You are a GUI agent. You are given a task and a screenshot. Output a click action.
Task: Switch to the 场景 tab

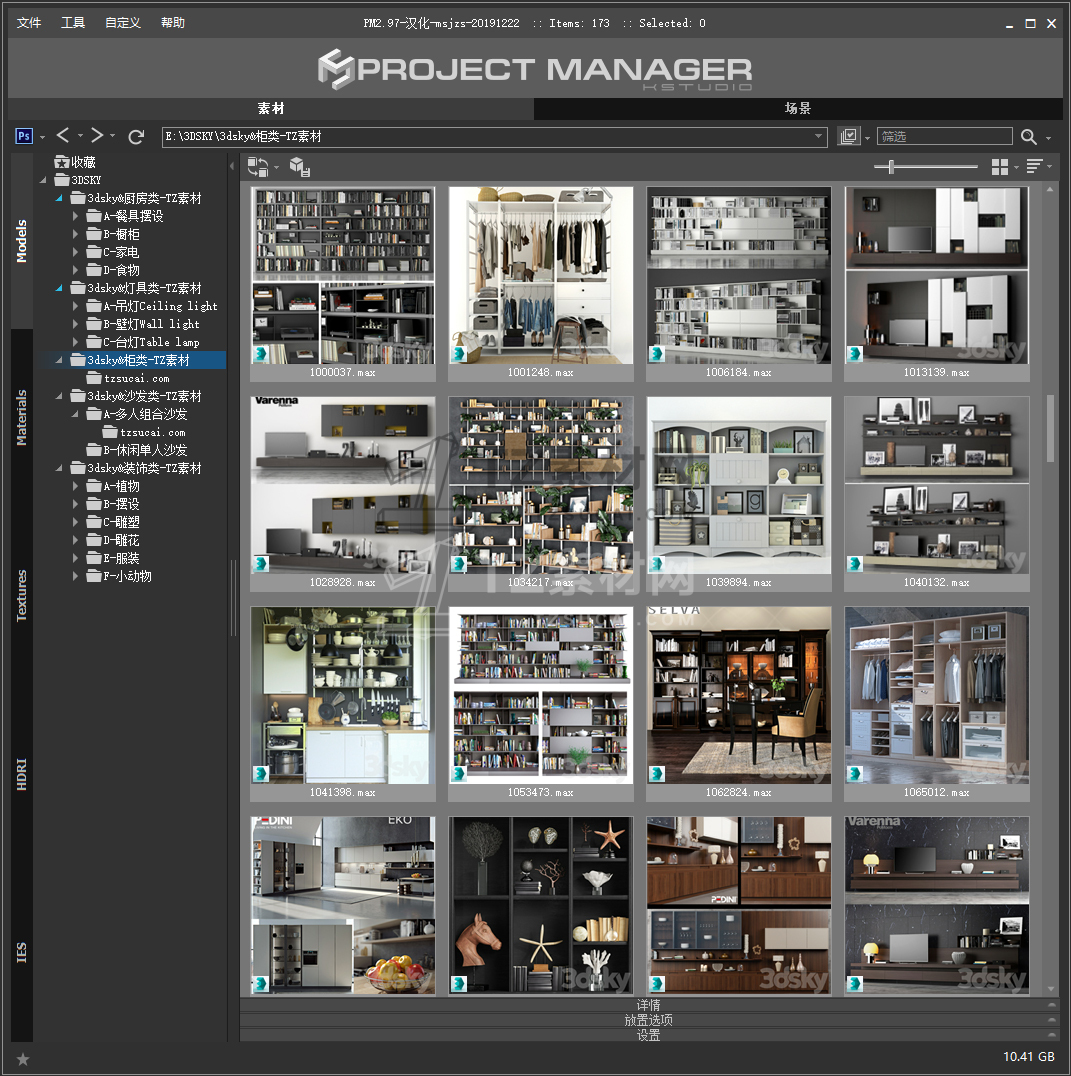coord(797,109)
